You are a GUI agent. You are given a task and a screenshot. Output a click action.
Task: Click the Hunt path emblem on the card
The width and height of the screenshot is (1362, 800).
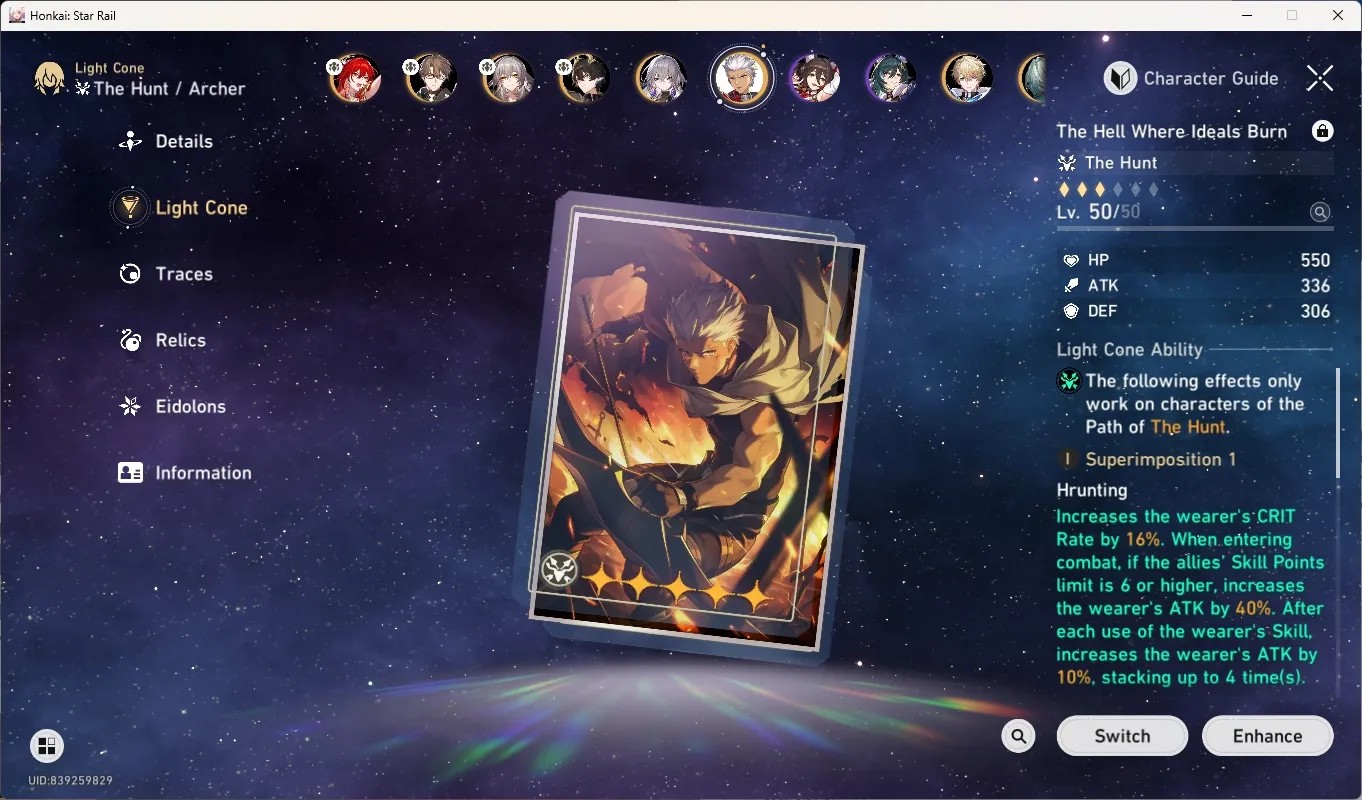click(558, 569)
